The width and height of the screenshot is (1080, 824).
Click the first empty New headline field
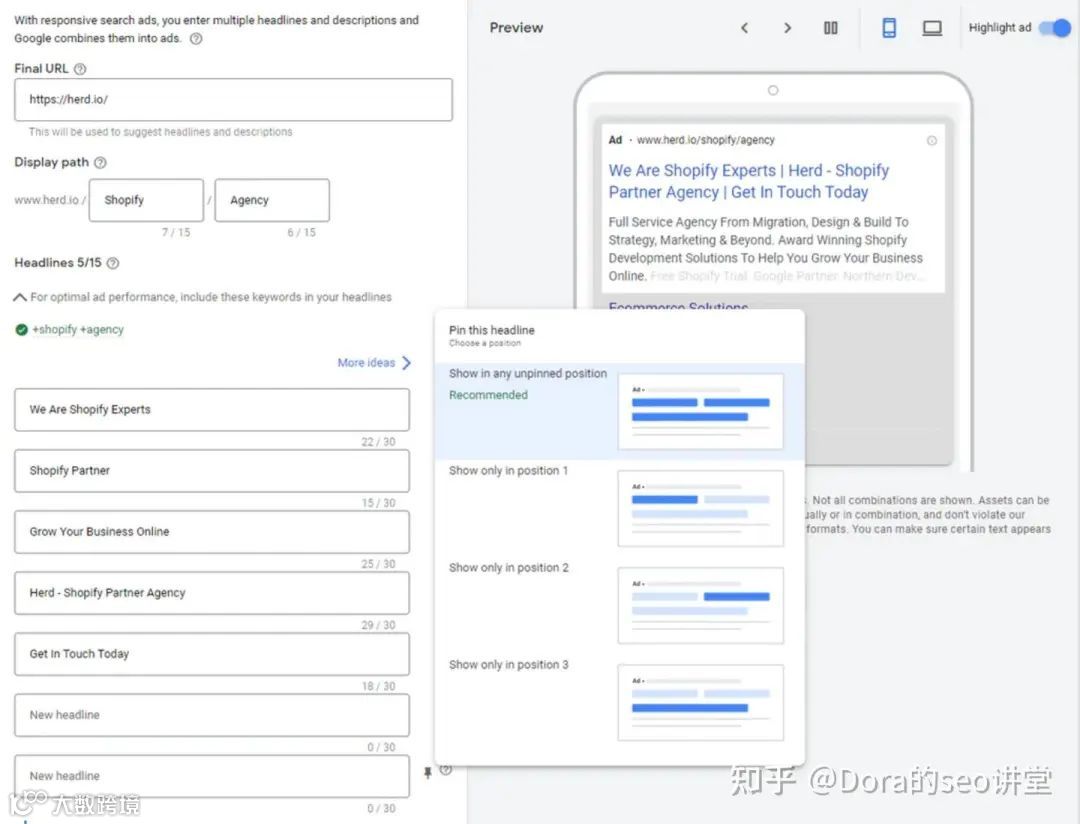pos(211,715)
